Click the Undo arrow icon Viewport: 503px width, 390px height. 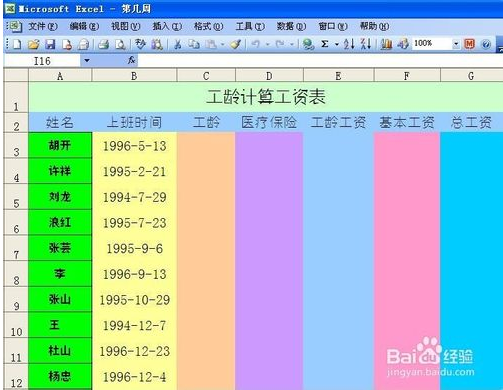(256, 44)
